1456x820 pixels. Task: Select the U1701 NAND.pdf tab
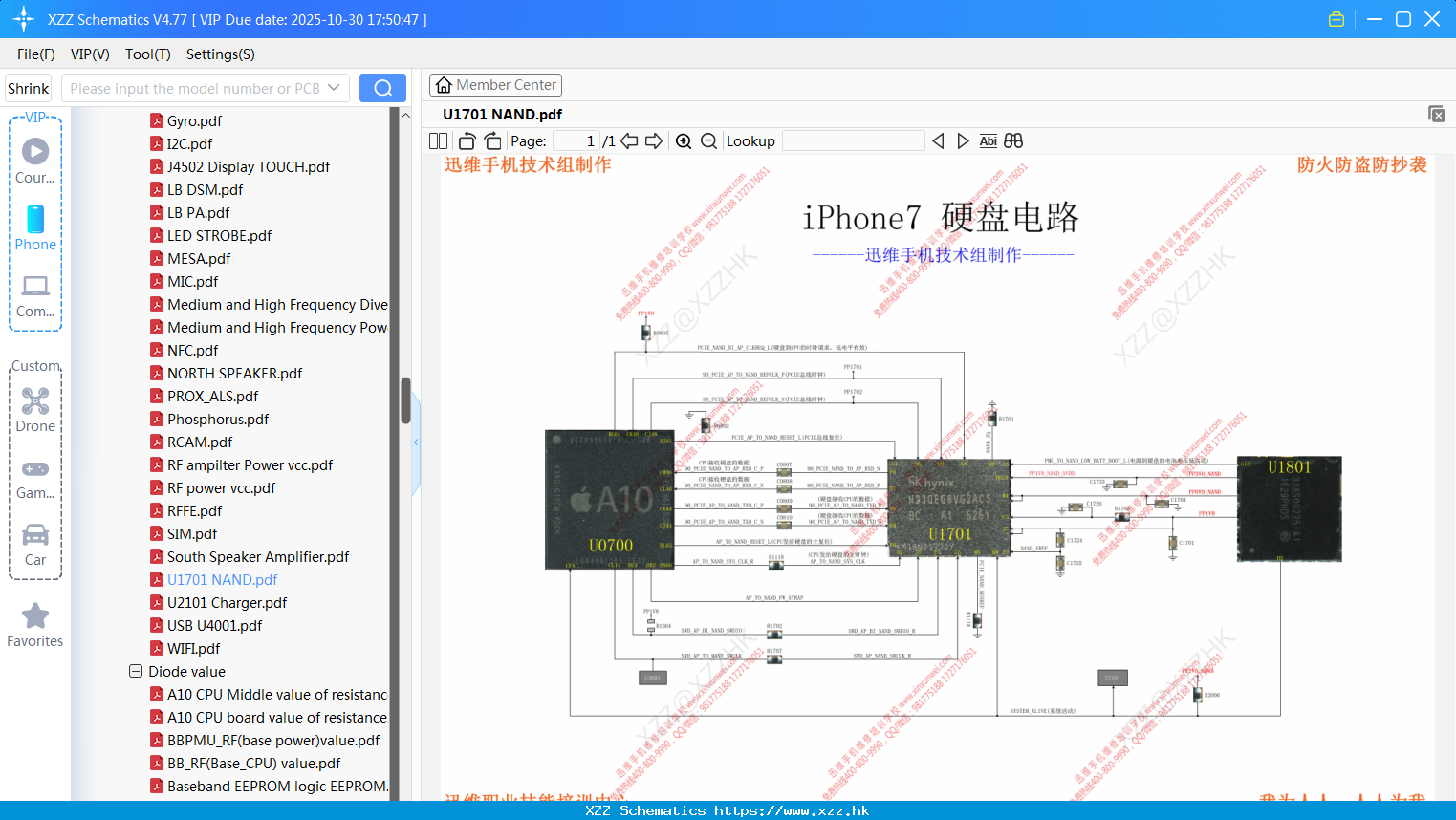(502, 114)
